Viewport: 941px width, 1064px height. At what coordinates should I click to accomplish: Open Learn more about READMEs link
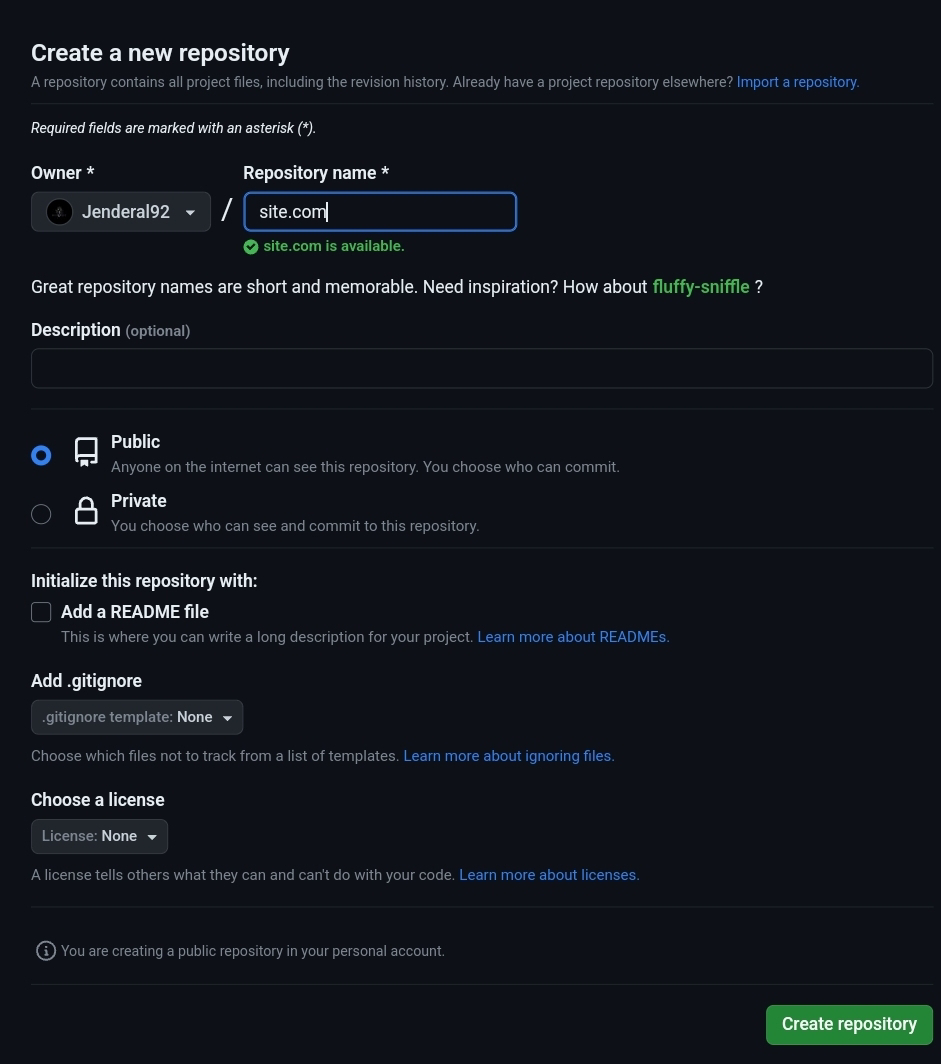click(x=573, y=637)
